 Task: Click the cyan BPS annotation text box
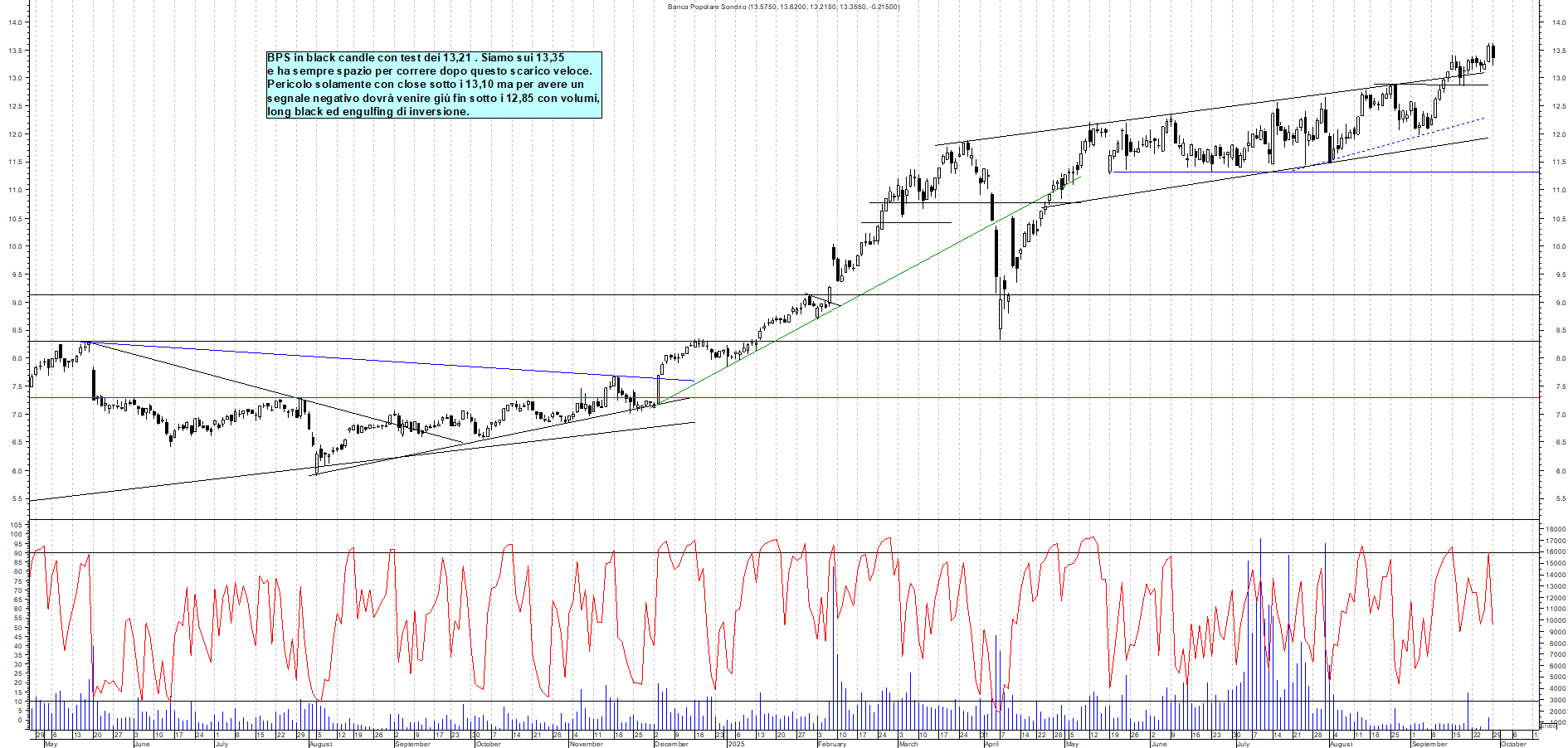433,85
